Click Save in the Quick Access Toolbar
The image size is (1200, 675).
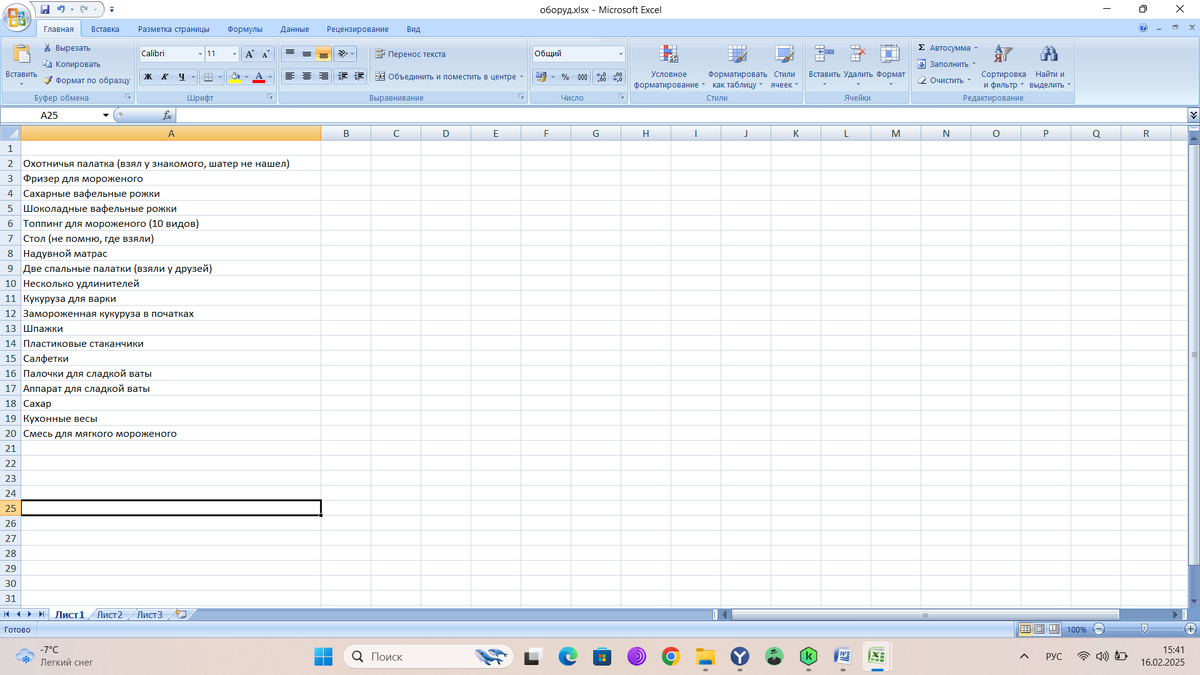45,9
